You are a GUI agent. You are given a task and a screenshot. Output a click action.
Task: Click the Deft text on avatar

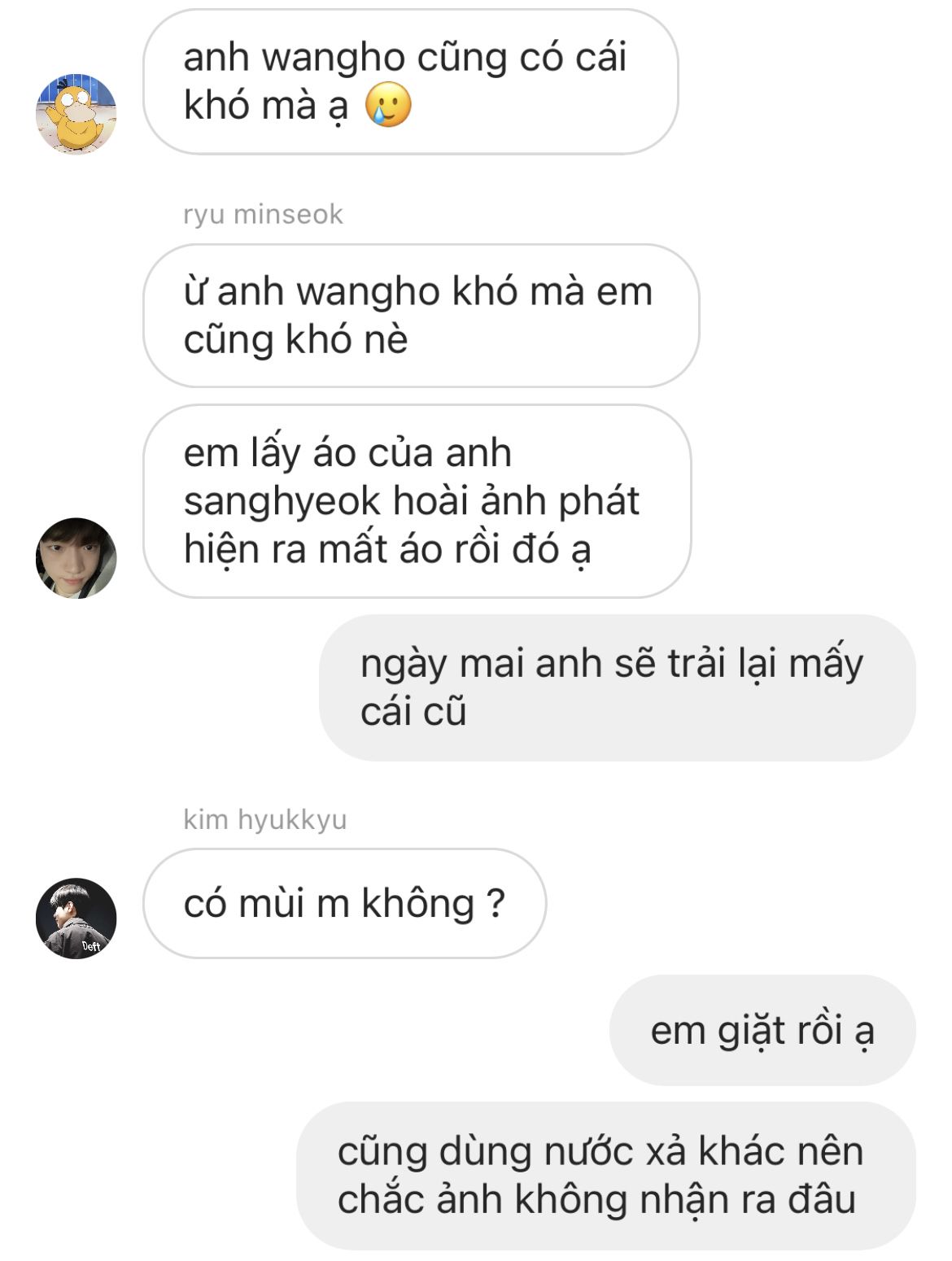91,946
